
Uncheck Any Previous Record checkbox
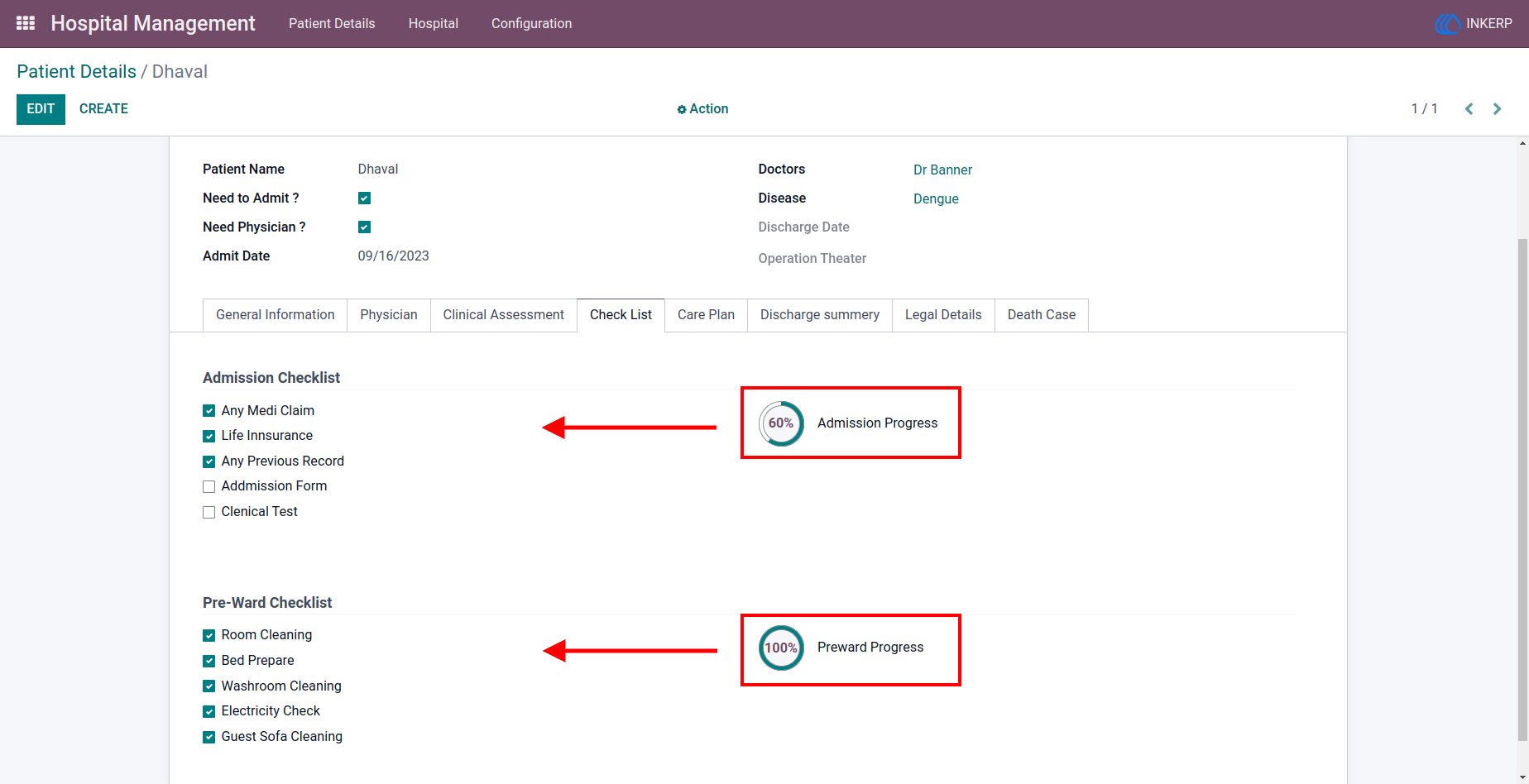(208, 461)
